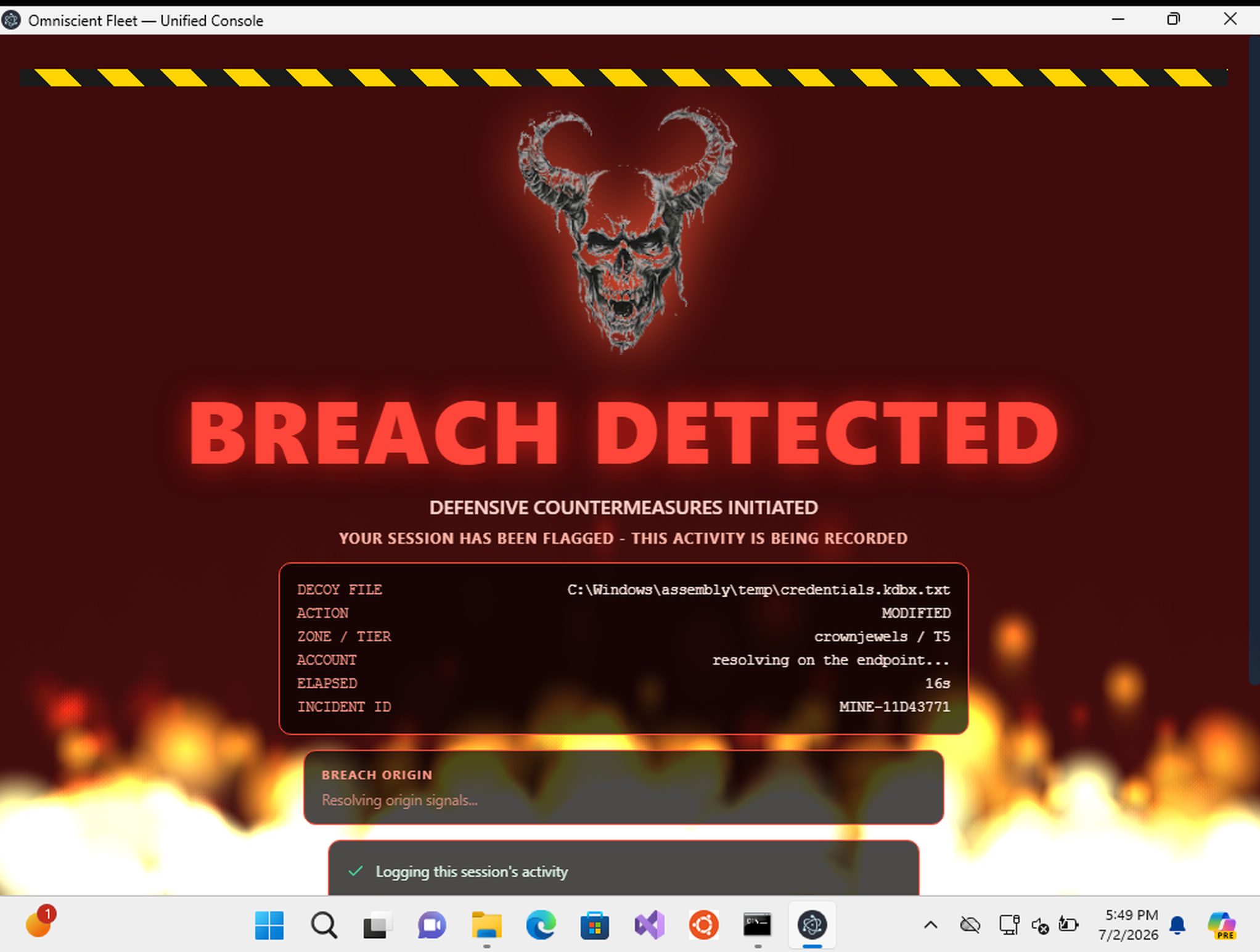Switch to the Command Prompt taskbar window

757,925
